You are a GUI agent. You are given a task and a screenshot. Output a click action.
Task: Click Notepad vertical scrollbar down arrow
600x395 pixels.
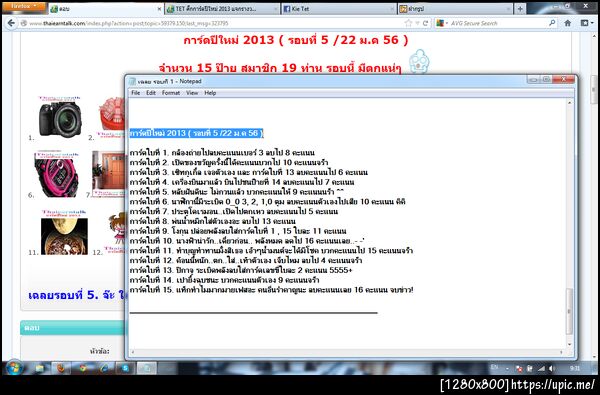point(569,345)
